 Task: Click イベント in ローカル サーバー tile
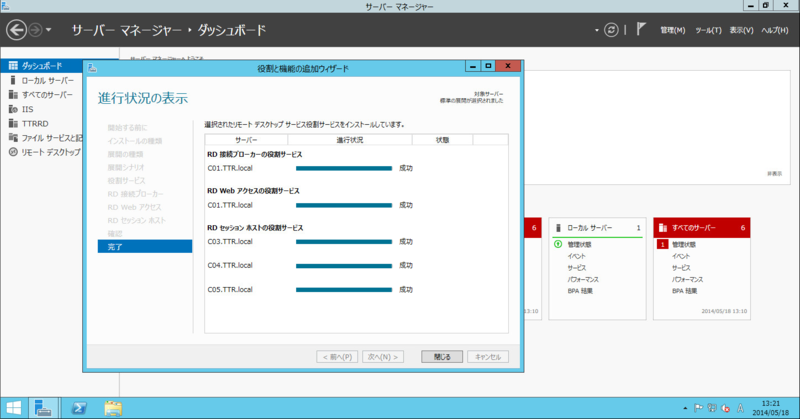(577, 256)
